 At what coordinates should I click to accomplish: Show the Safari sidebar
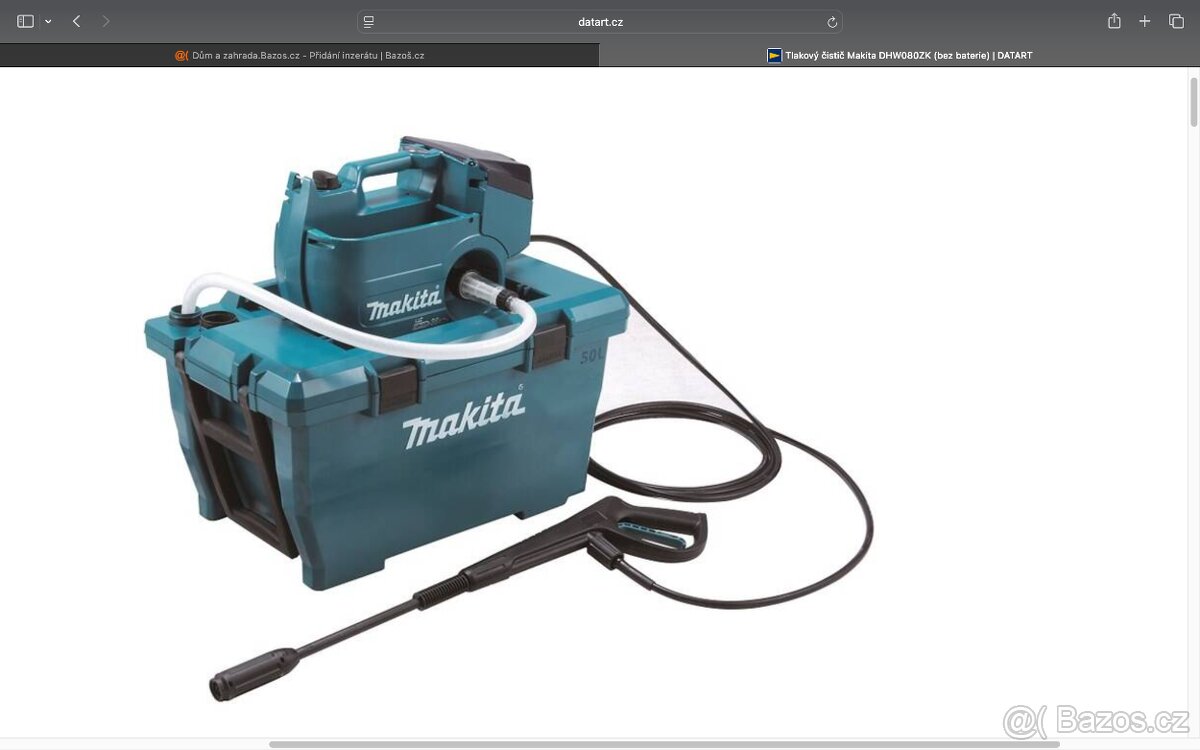point(25,21)
